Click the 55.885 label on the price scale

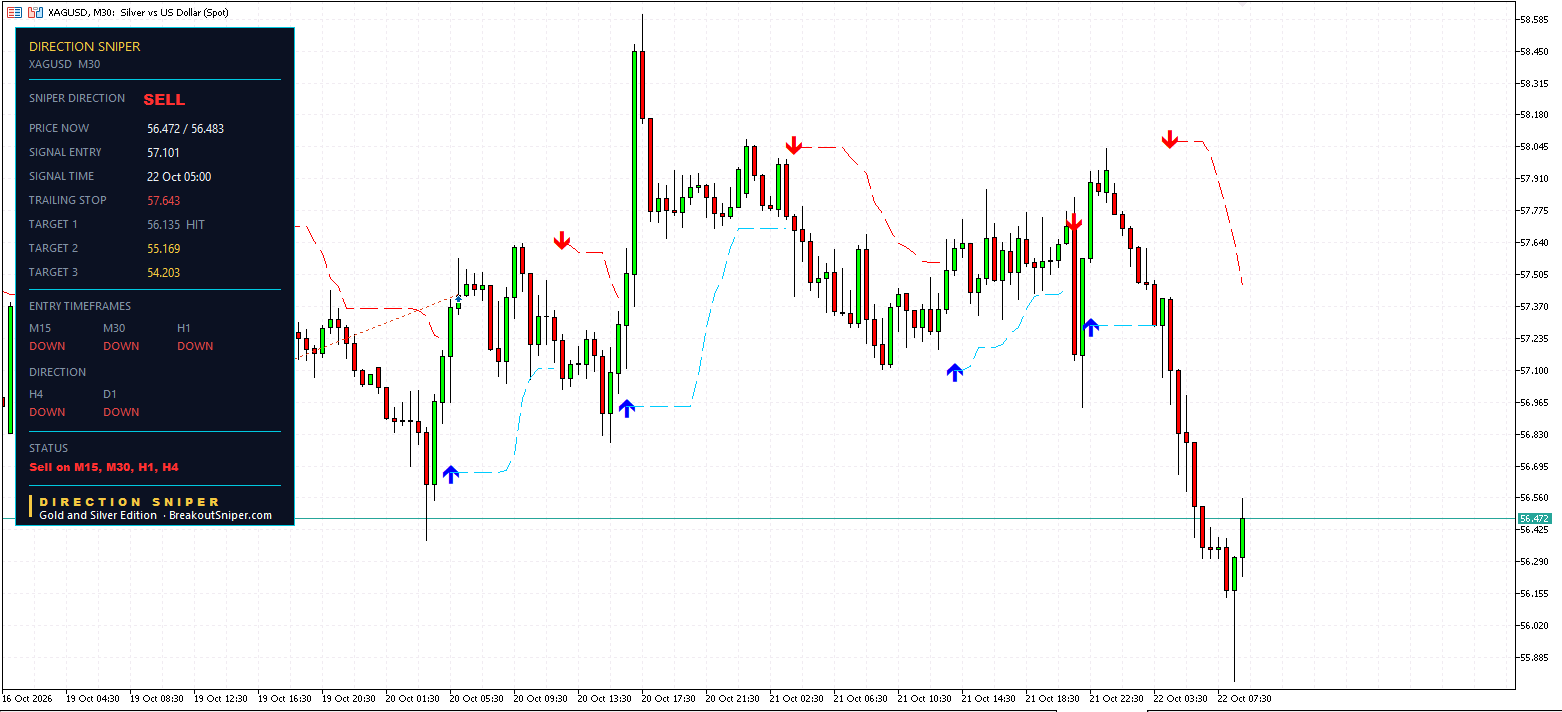(x=1534, y=657)
